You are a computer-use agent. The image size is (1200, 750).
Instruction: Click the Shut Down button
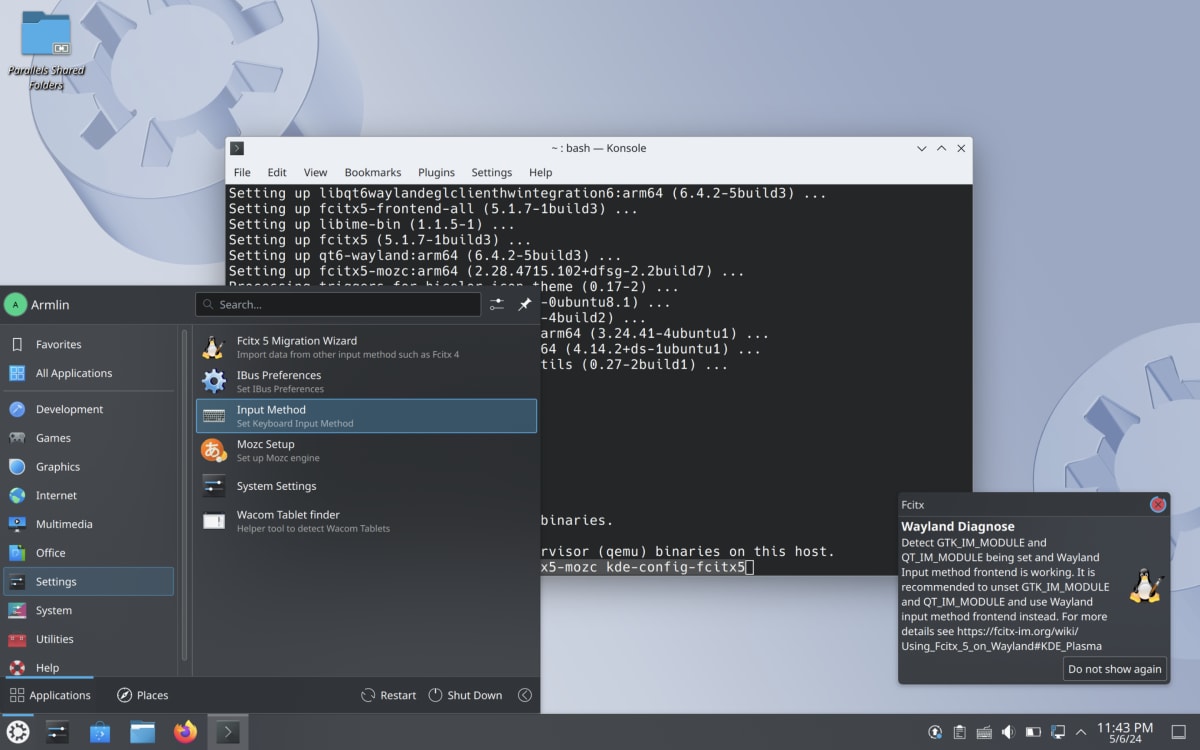465,695
